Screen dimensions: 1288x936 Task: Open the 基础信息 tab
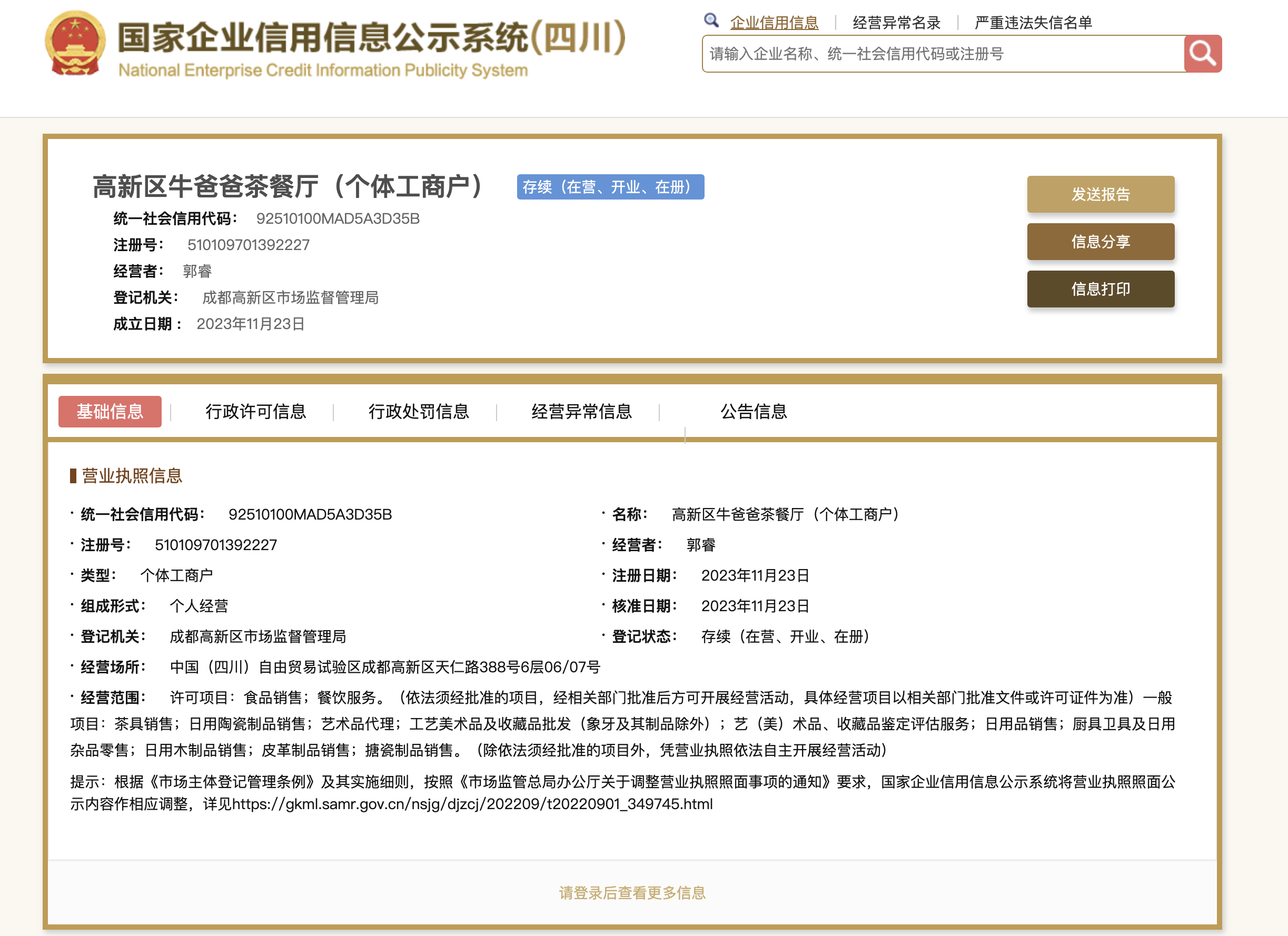[110, 412]
